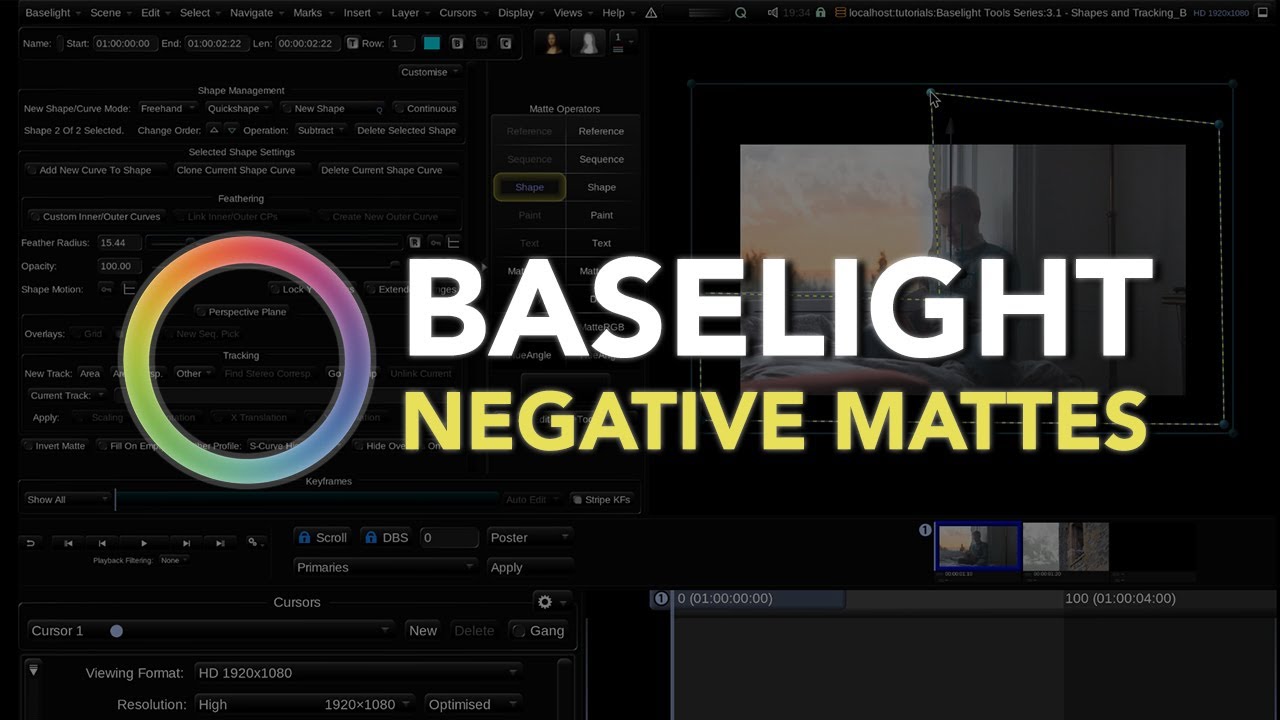
Task: Open the Viewing Format HD 1920x1080 dropdown
Action: (359, 673)
